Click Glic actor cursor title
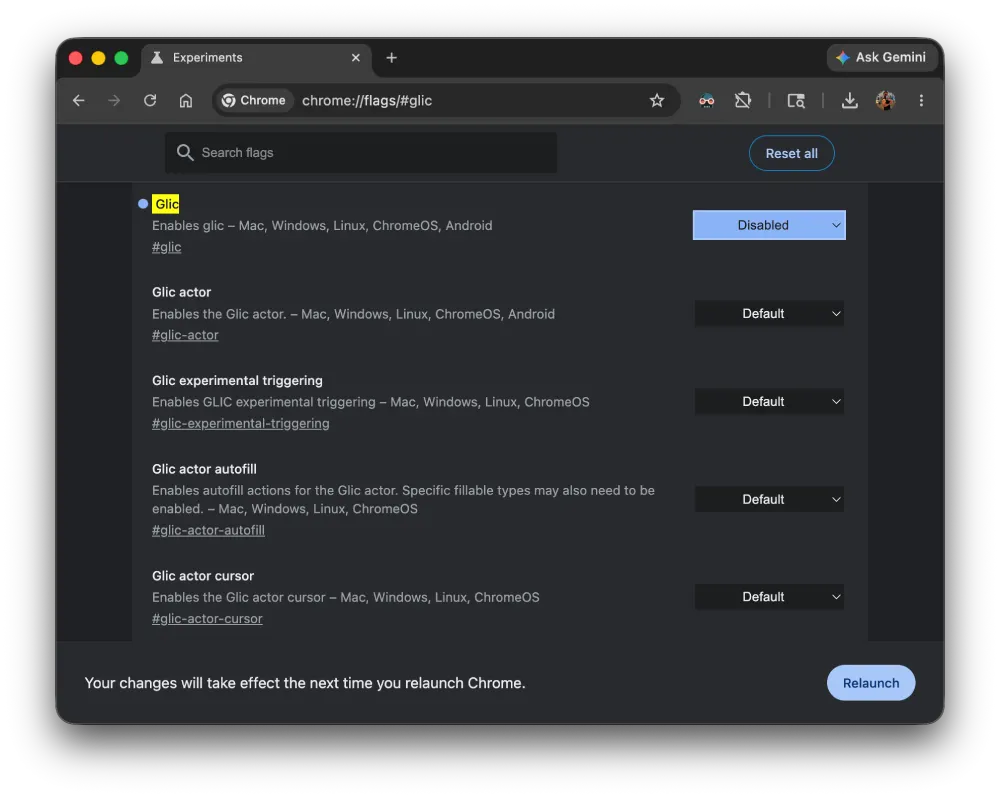 point(203,576)
